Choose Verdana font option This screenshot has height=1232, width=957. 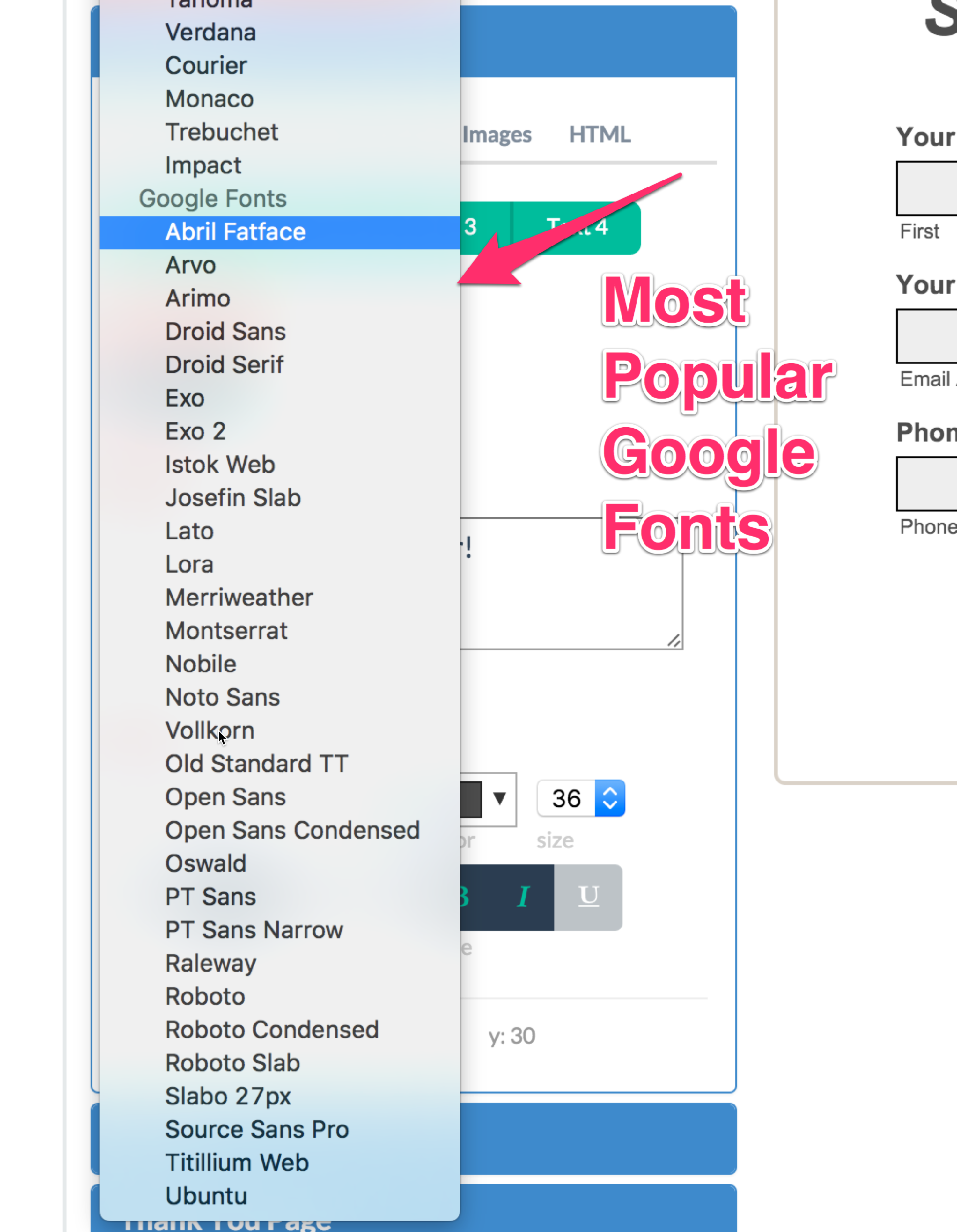(x=210, y=32)
